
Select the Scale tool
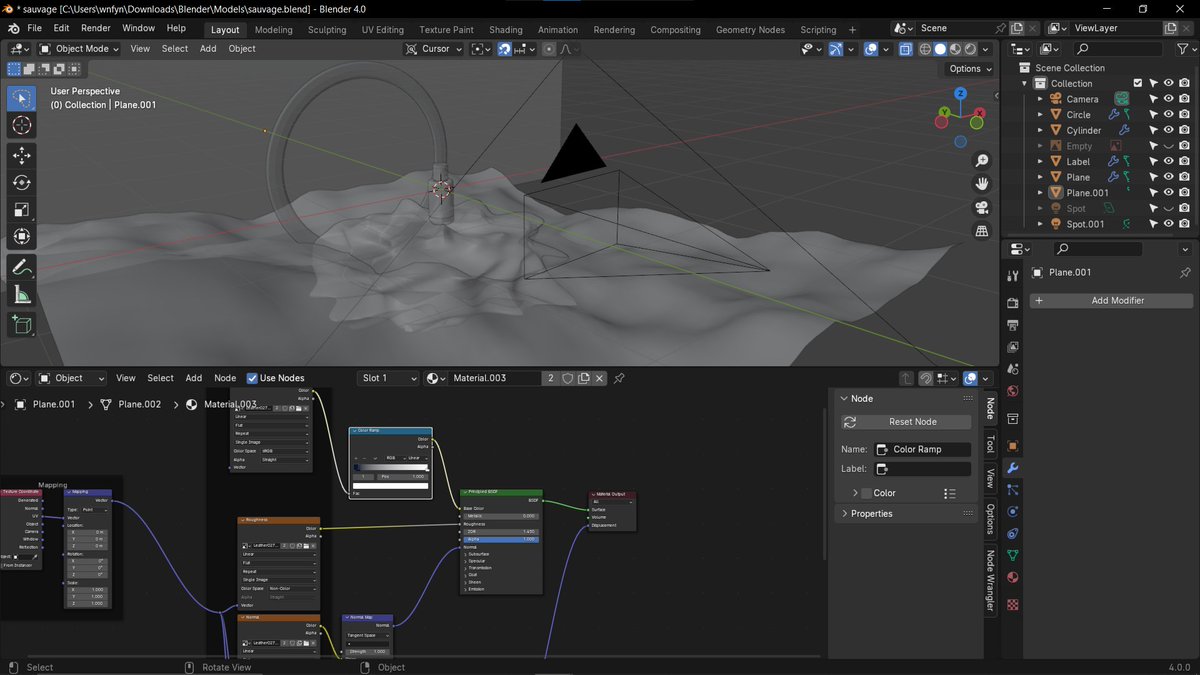[22, 209]
